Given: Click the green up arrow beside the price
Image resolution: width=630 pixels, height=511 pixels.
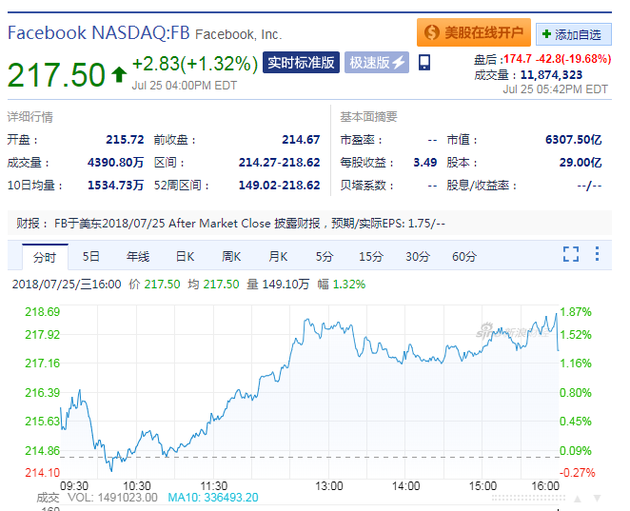Looking at the screenshot, I should tap(119, 75).
